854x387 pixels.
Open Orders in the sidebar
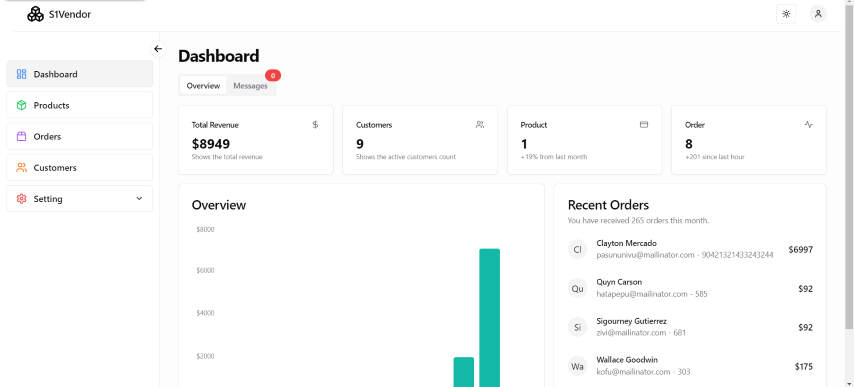[80, 137]
